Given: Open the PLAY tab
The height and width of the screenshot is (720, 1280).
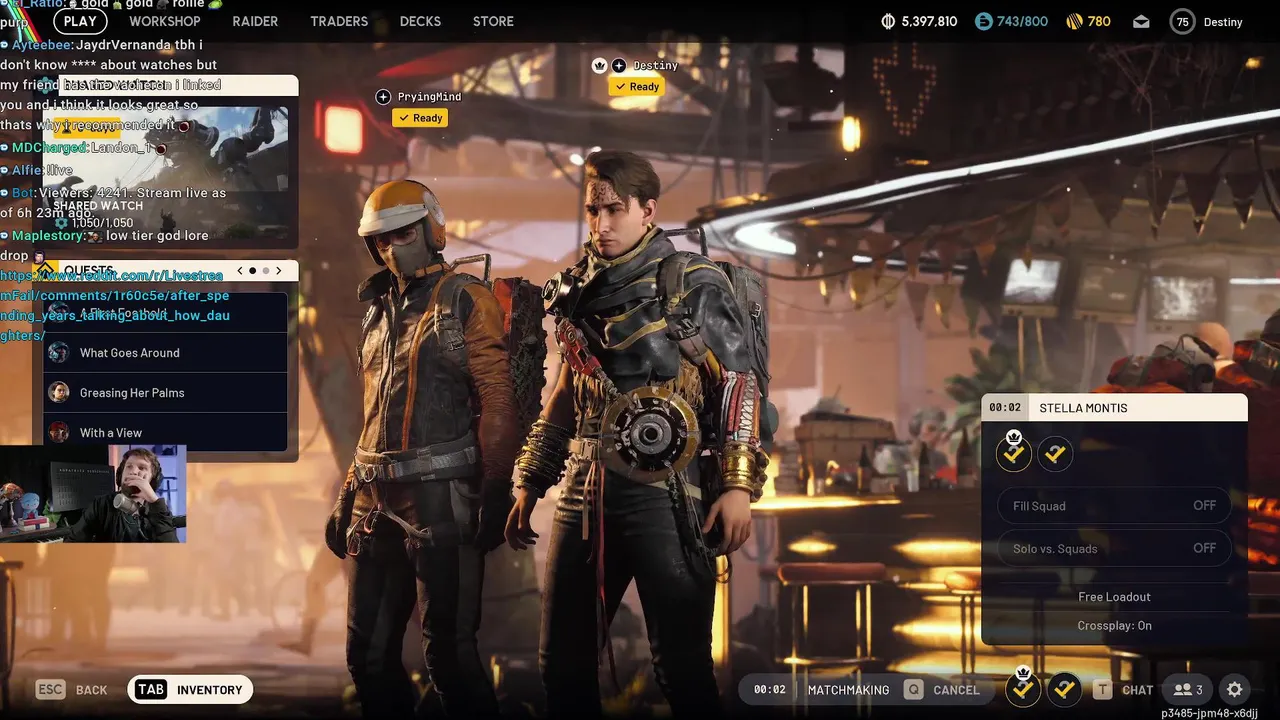Looking at the screenshot, I should click(80, 21).
